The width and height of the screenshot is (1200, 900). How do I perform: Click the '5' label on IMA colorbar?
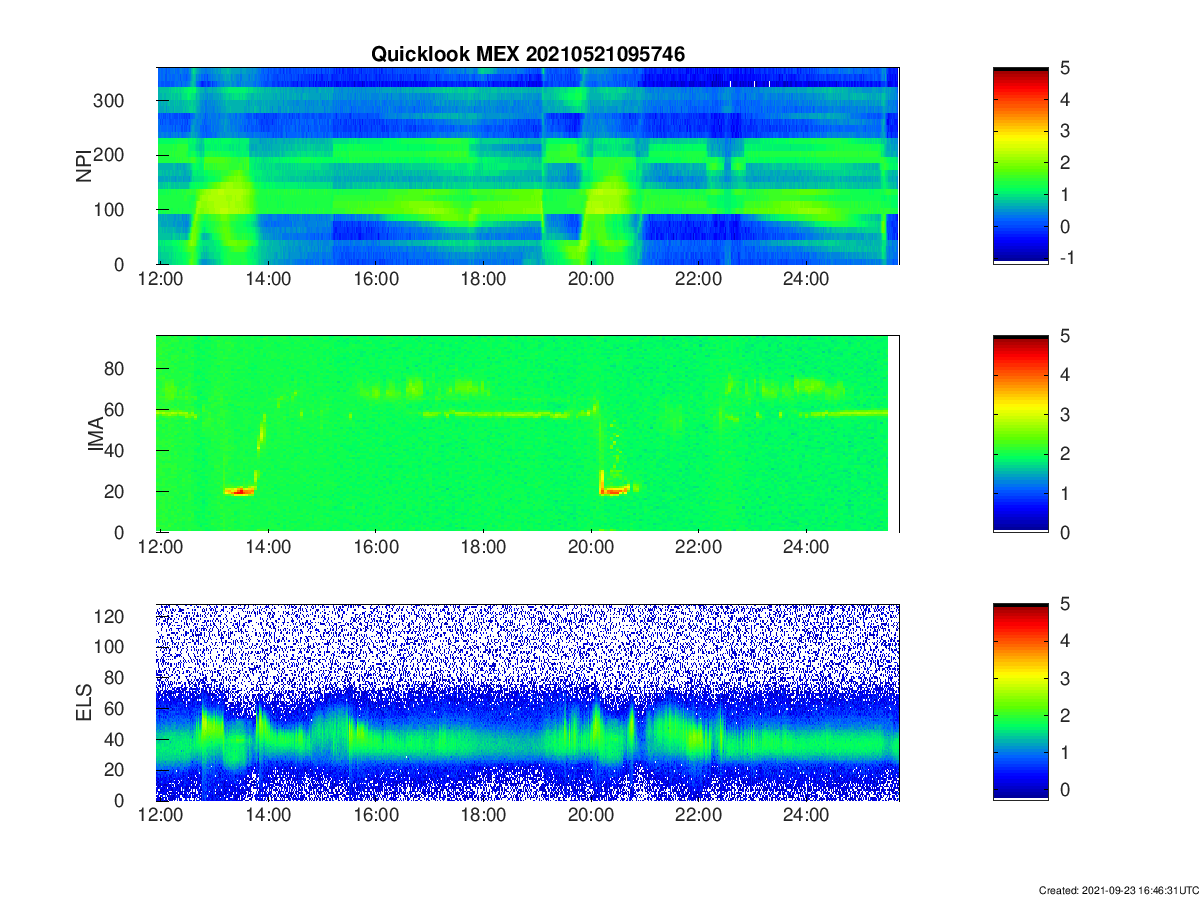1064,336
